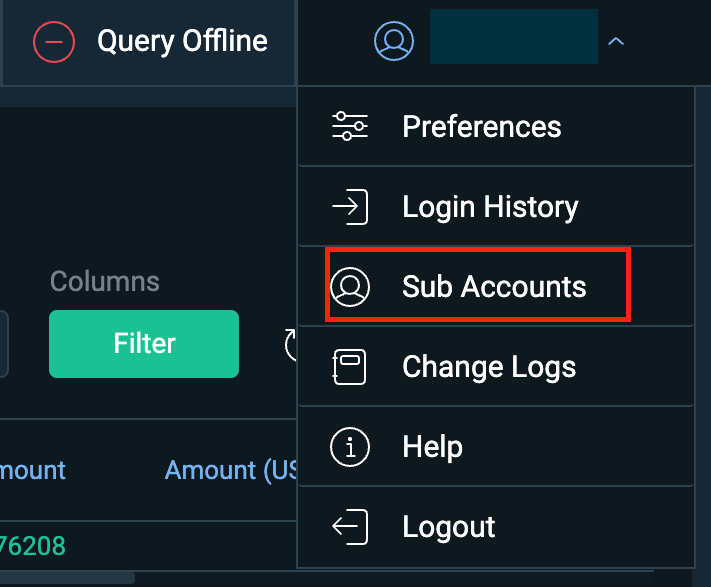Select Login History menu entry
The width and height of the screenshot is (711, 587).
[496, 207]
